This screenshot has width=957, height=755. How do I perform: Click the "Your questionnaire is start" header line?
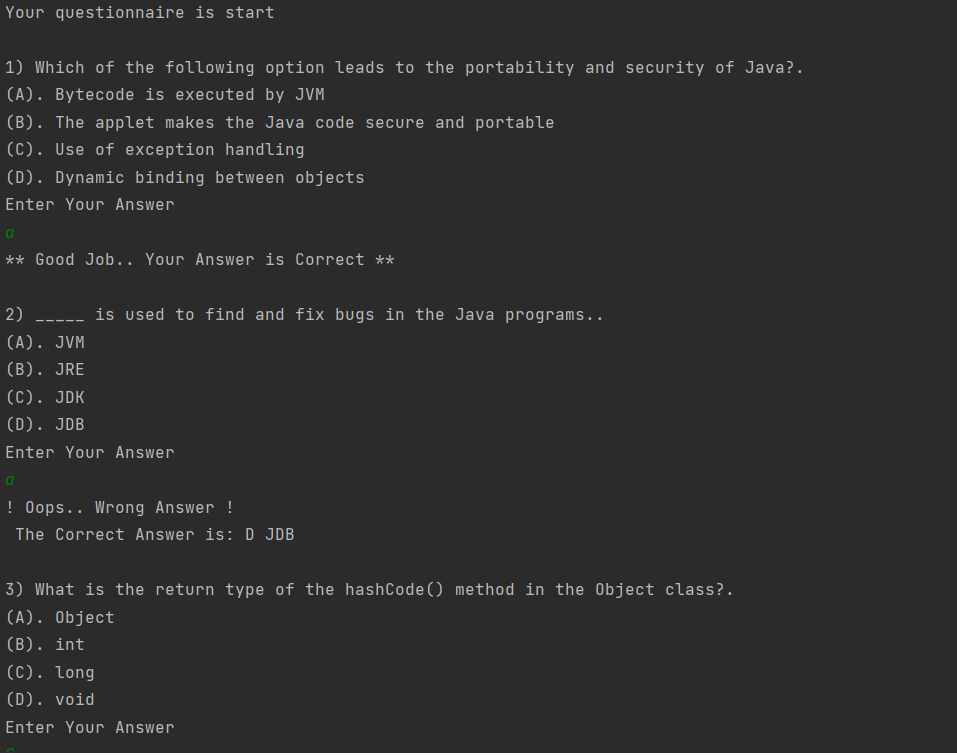(x=140, y=13)
